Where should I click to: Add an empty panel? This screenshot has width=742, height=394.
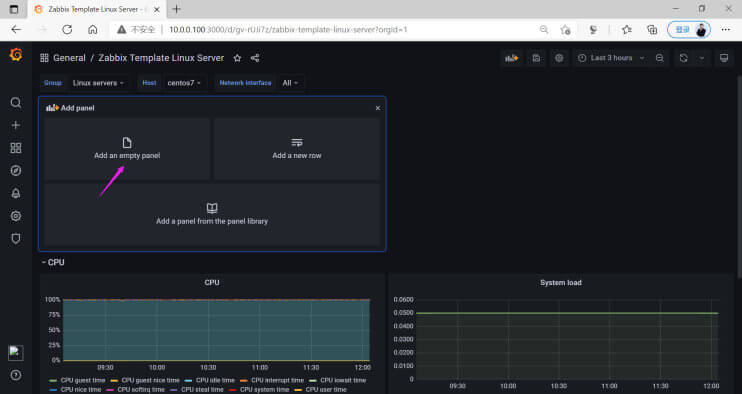[127, 149]
